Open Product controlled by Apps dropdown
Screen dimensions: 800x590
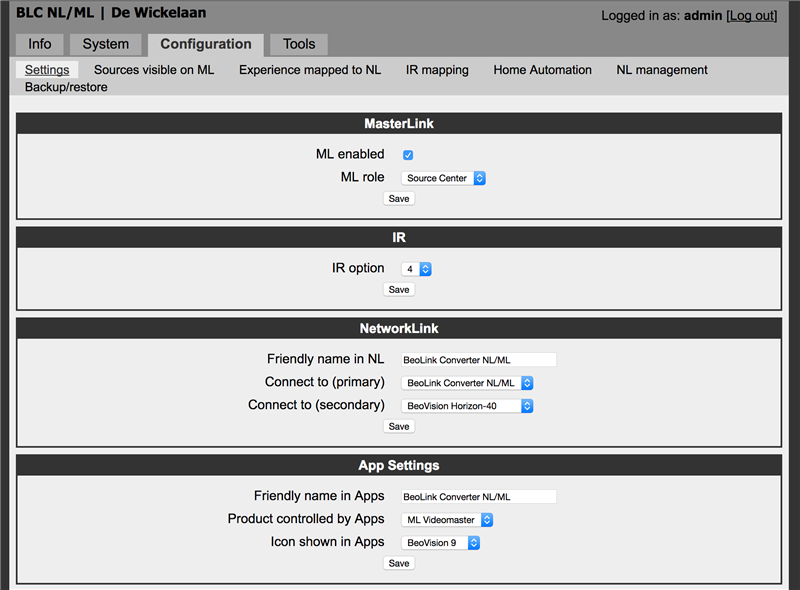[447, 520]
